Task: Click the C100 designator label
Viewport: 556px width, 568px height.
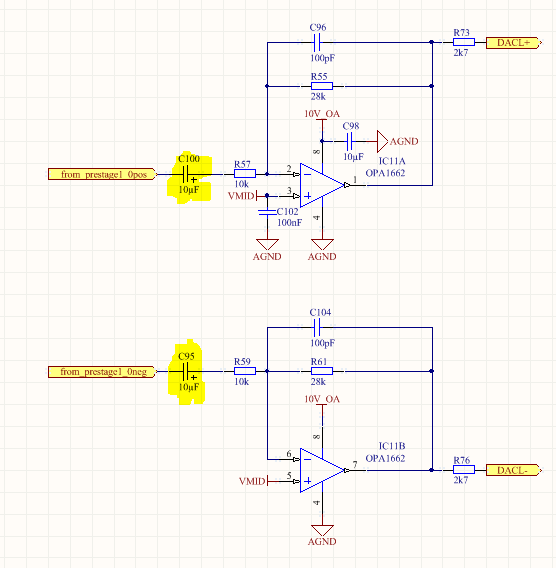Action: tap(189, 159)
